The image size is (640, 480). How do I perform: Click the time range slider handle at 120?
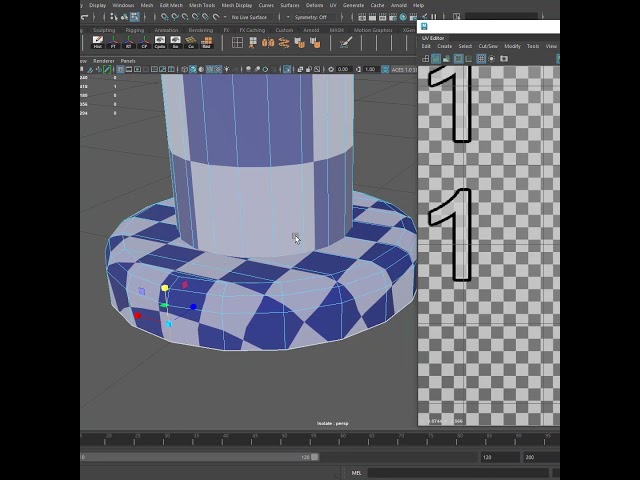coord(315,457)
